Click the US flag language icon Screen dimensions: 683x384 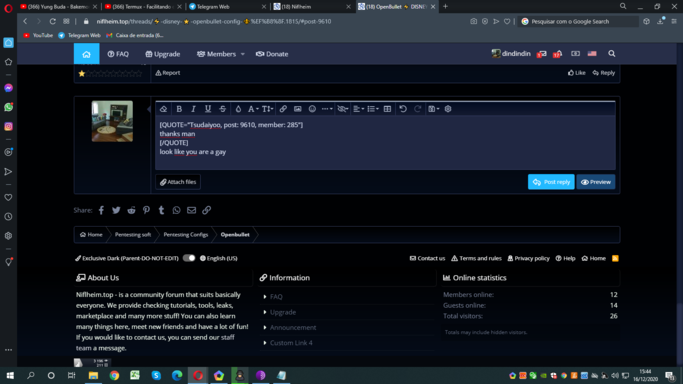tap(592, 54)
